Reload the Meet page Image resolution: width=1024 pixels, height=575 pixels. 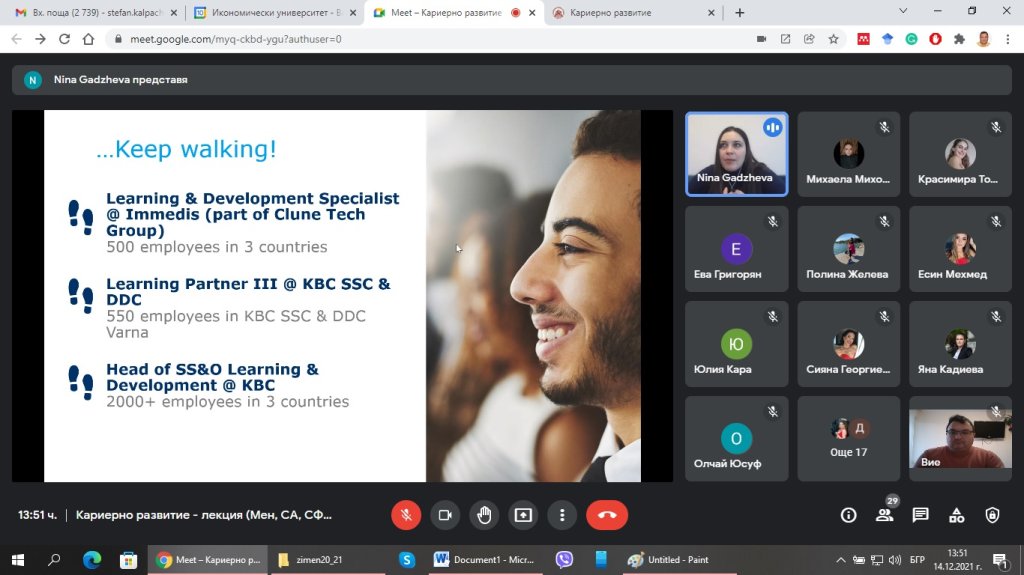(x=64, y=39)
